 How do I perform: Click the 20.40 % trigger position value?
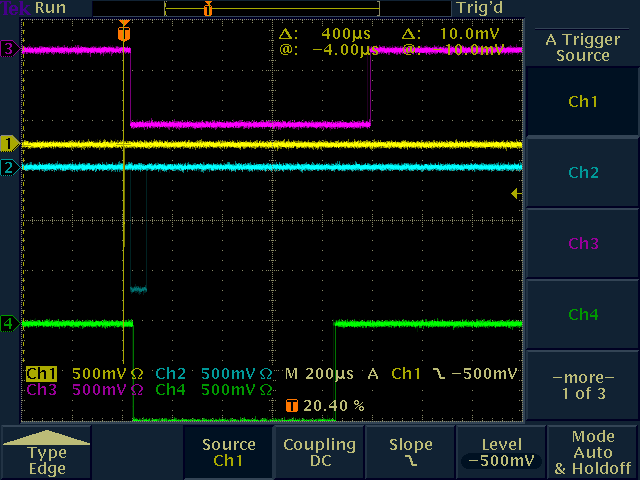(333, 406)
